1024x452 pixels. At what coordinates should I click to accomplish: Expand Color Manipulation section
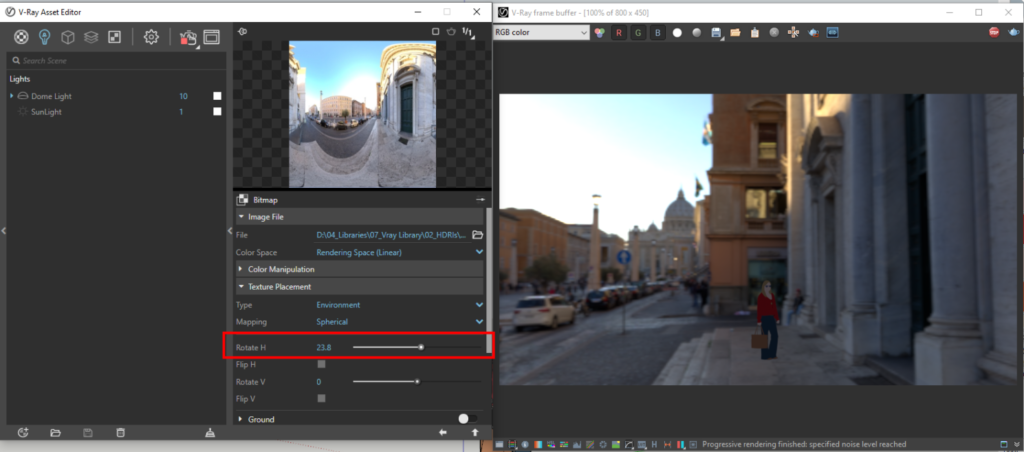pyautogui.click(x=359, y=269)
